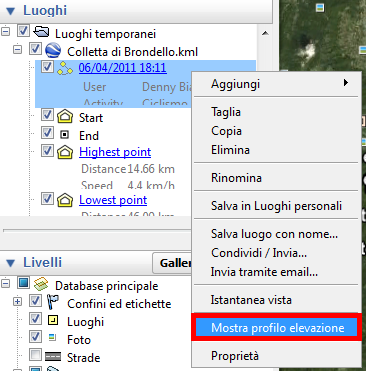The image size is (366, 371).
Task: Click the End placemark square icon
Action: [x=65, y=134]
